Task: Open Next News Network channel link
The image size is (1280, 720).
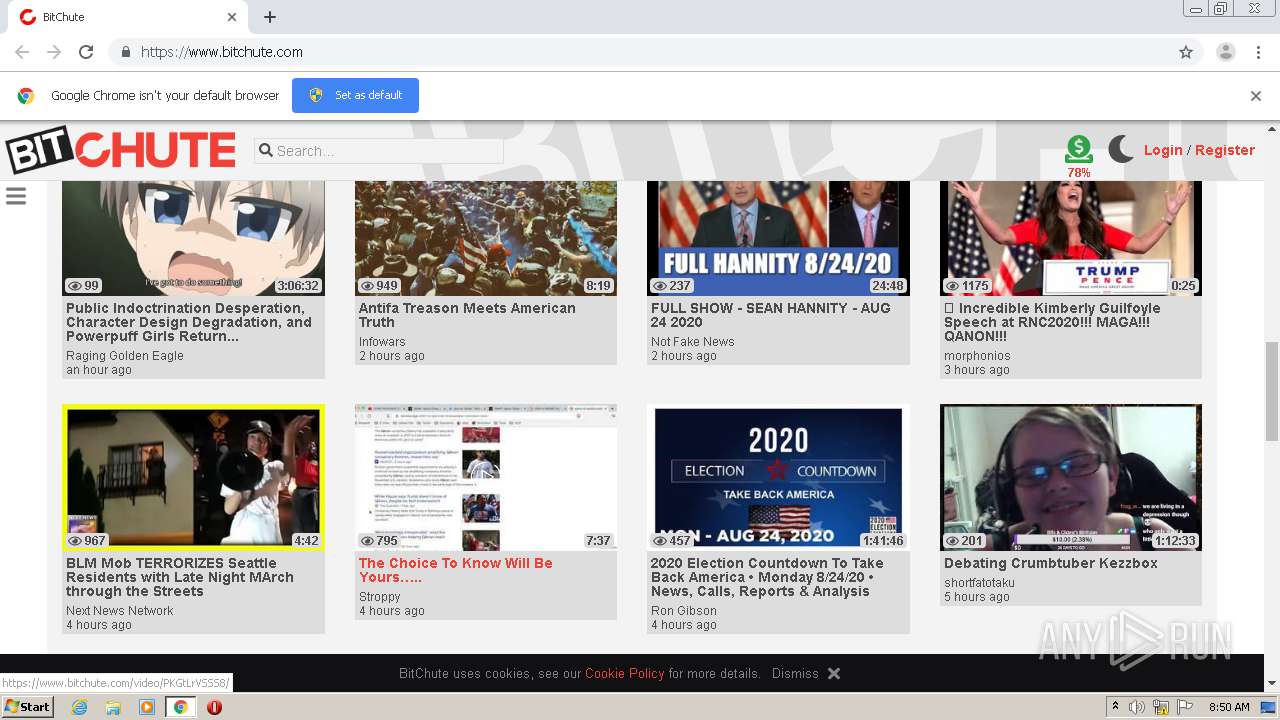Action: click(x=120, y=611)
